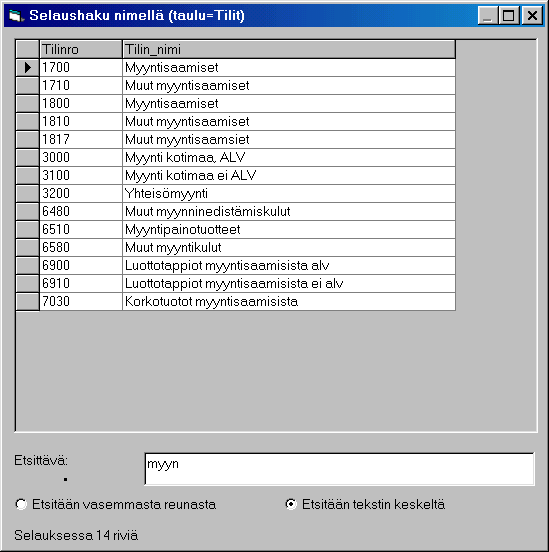This screenshot has height=552, width=549.
Task: Click the Tilinro column header
Action: (81, 49)
